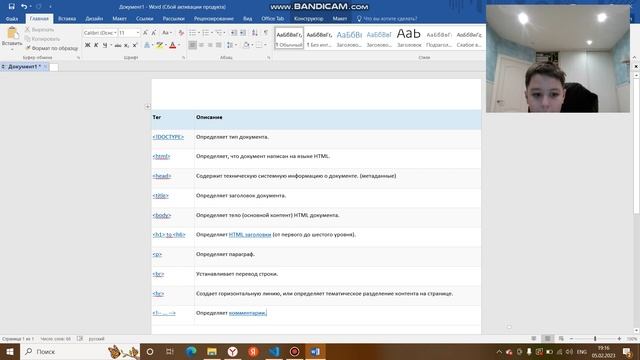Click the HTML заголовки hyperlink
640x360 pixels.
(x=250, y=235)
